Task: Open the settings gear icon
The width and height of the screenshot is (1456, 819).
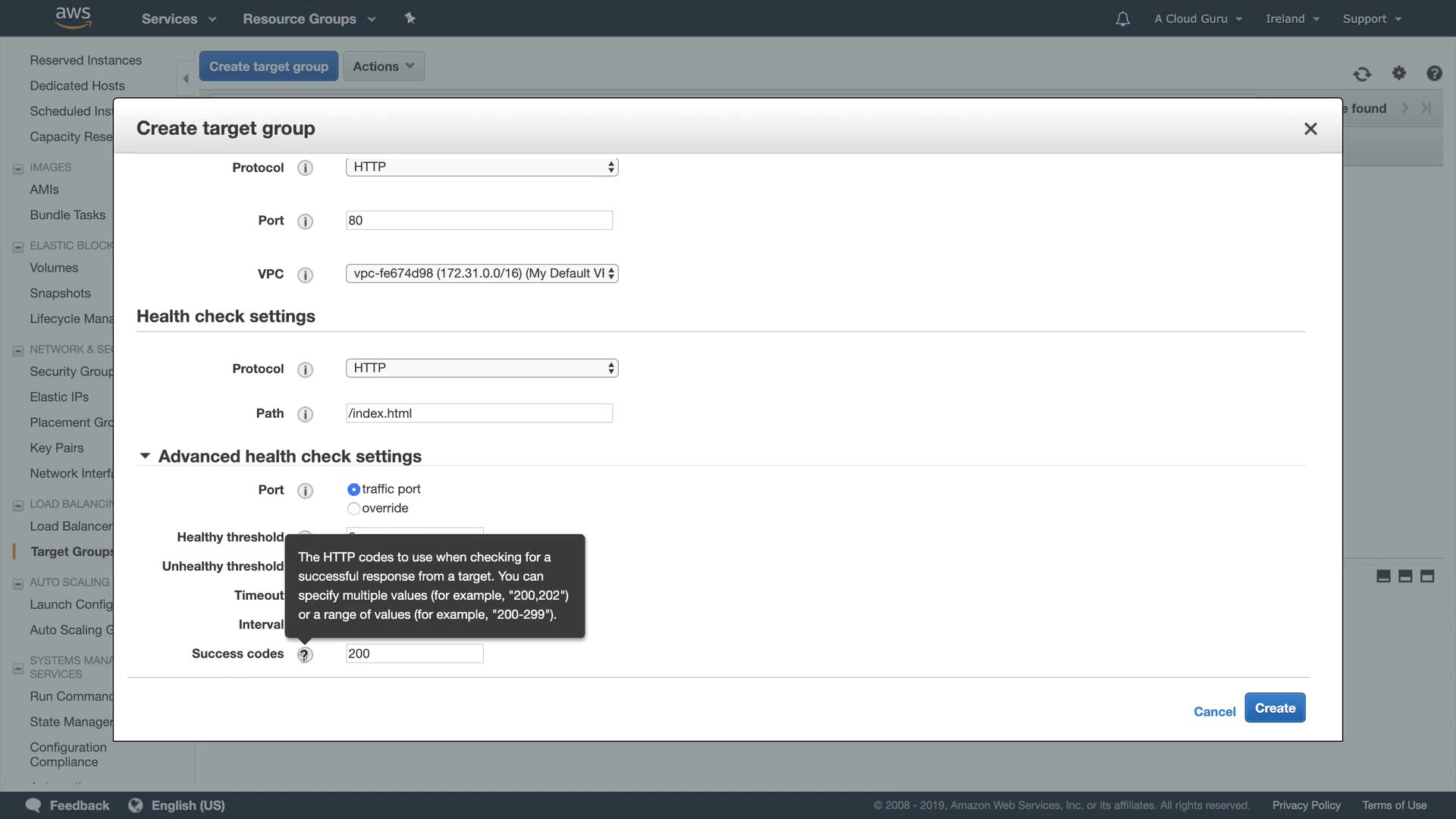Action: point(1398,73)
